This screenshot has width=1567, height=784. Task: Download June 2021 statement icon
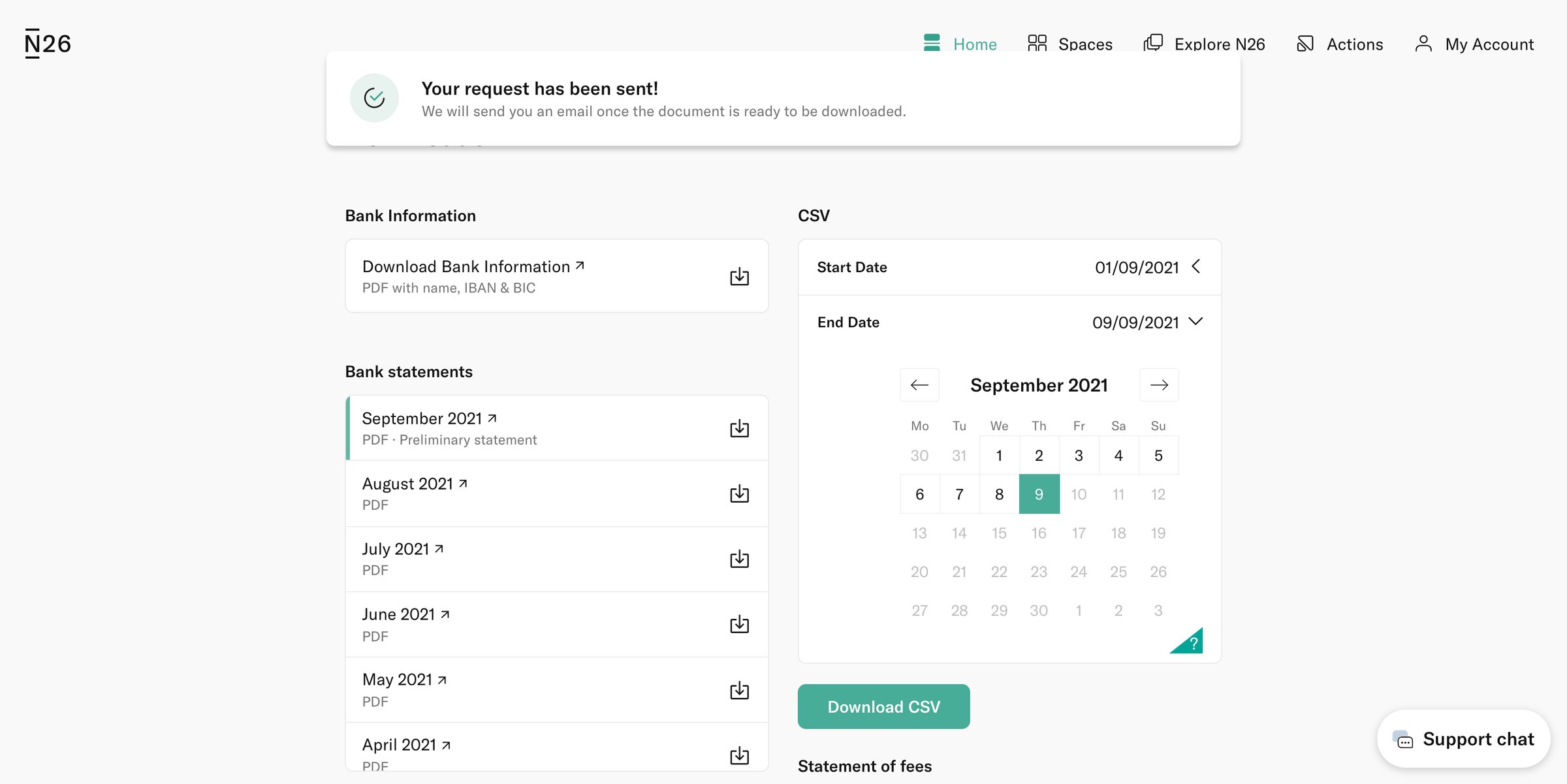[739, 625]
